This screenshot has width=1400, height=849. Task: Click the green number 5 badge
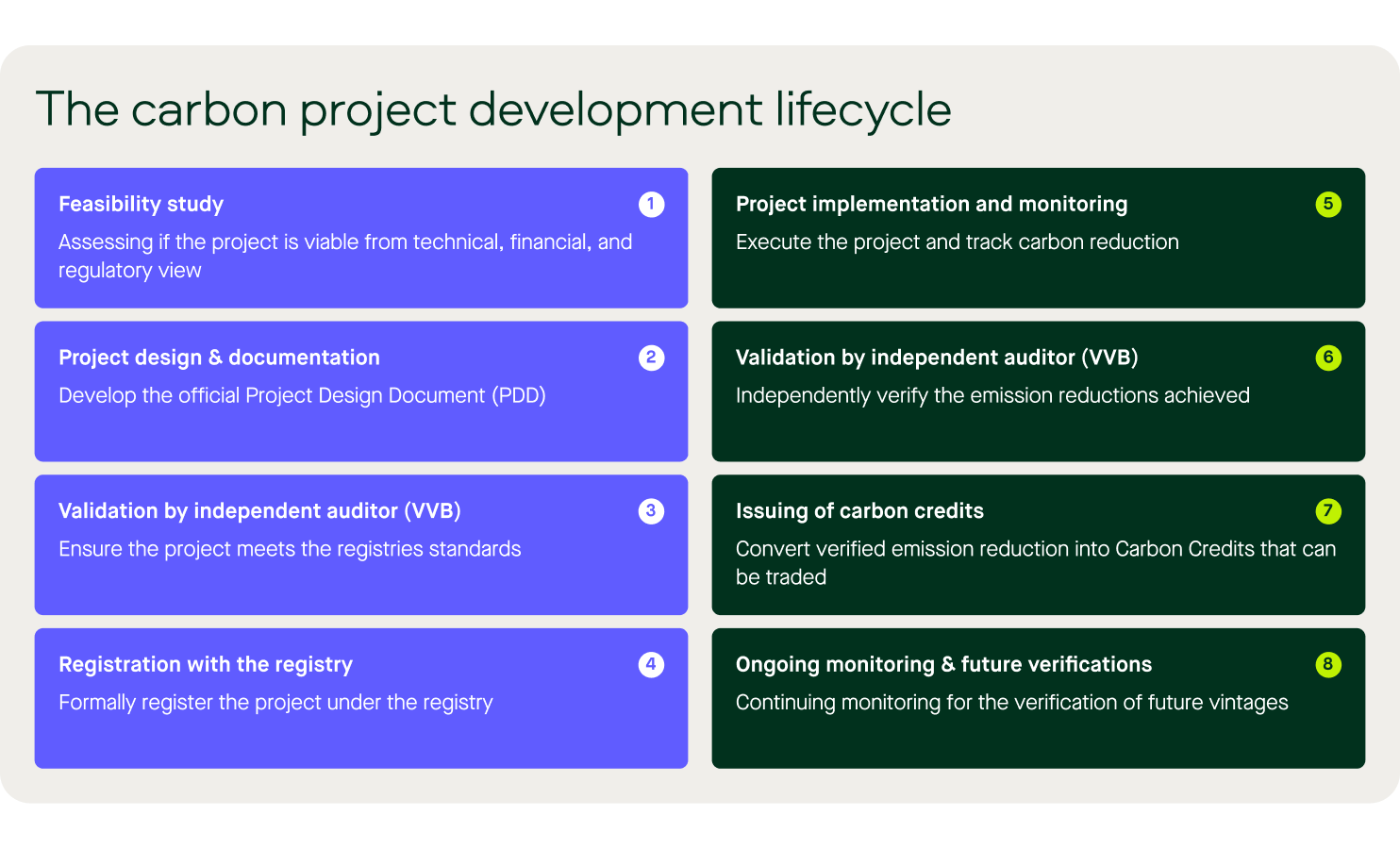1328,205
